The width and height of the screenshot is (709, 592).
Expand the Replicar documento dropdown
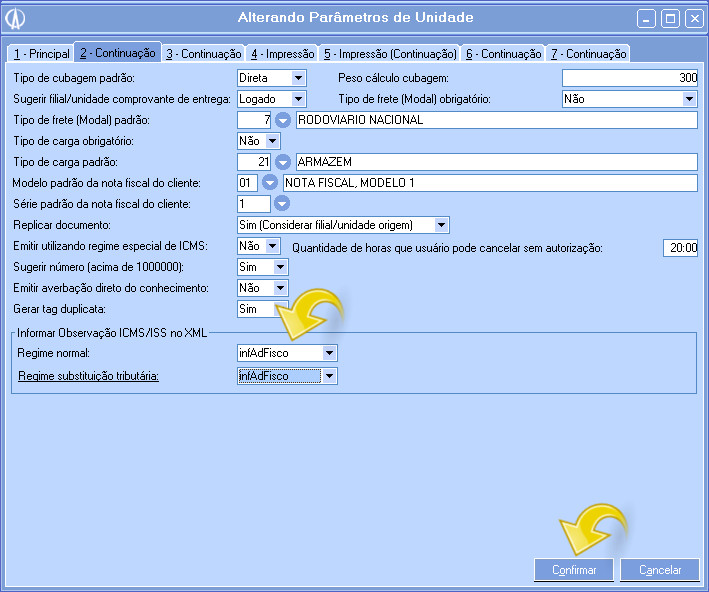point(441,225)
